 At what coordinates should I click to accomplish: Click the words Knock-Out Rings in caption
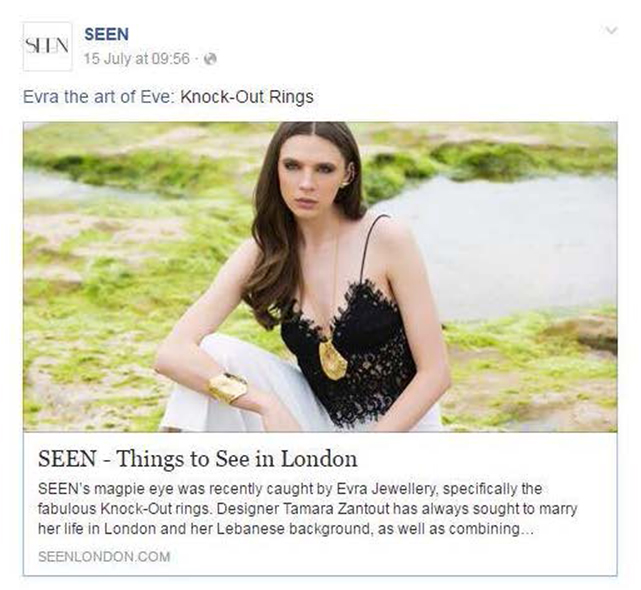pyautogui.click(x=247, y=97)
